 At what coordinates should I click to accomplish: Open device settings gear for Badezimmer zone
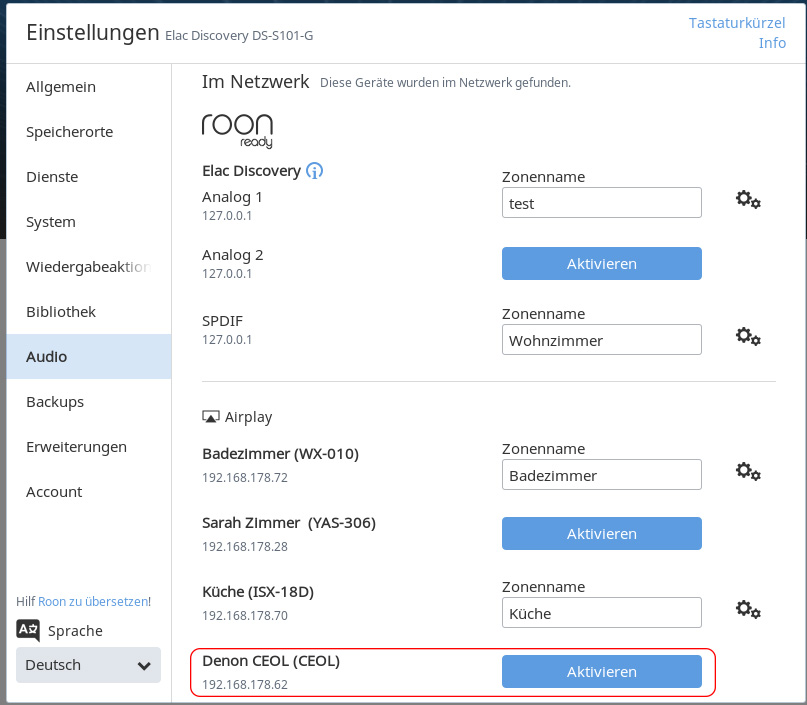coord(748,471)
